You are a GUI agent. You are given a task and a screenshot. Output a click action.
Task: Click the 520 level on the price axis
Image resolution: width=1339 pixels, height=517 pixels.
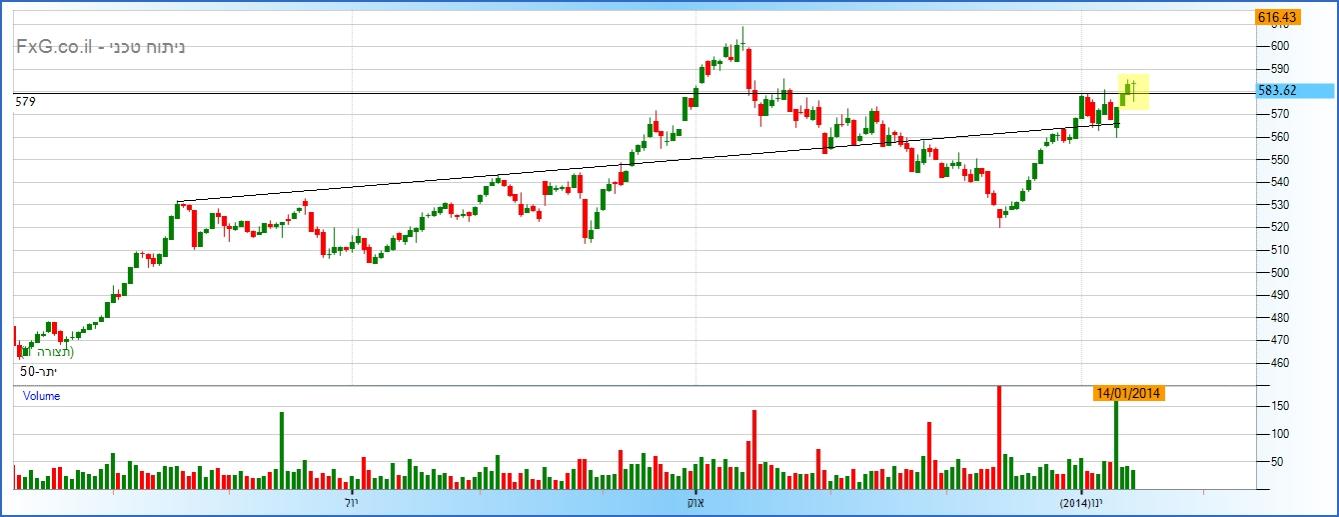(x=1279, y=227)
